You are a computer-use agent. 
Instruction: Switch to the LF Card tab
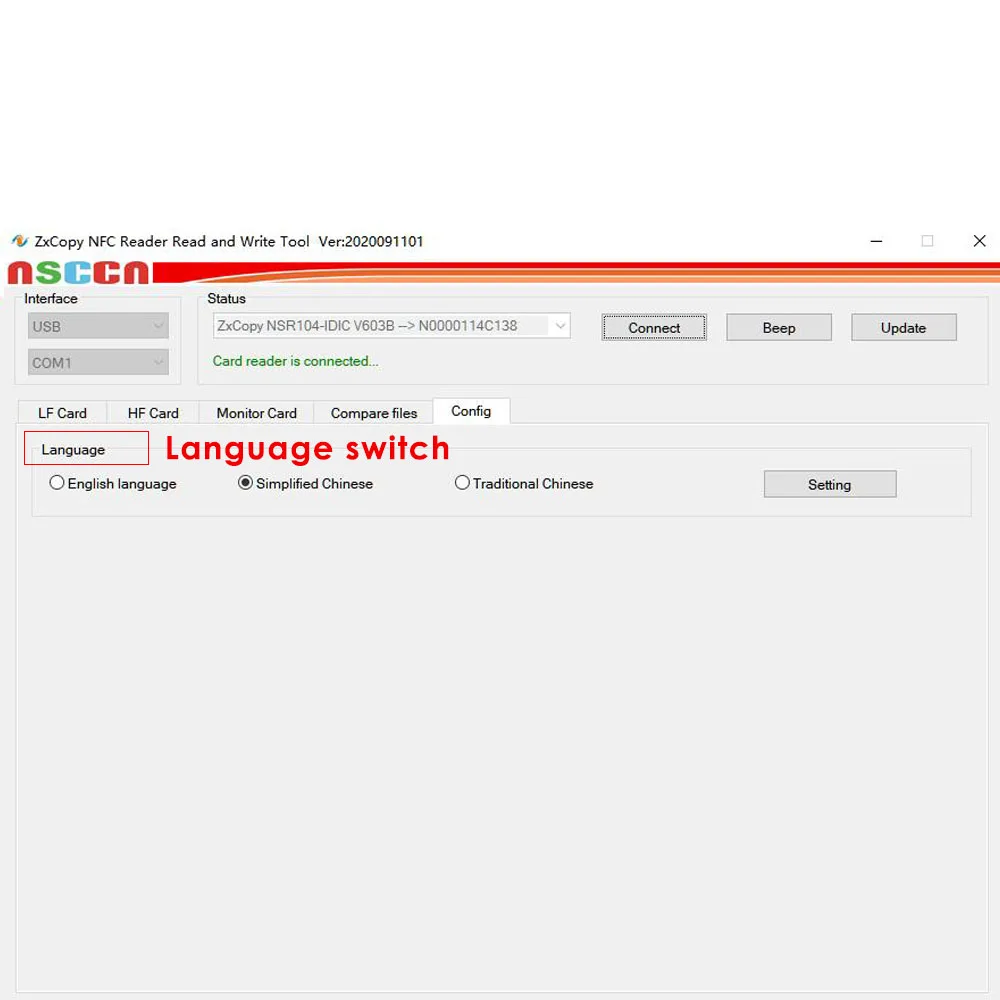pos(62,413)
